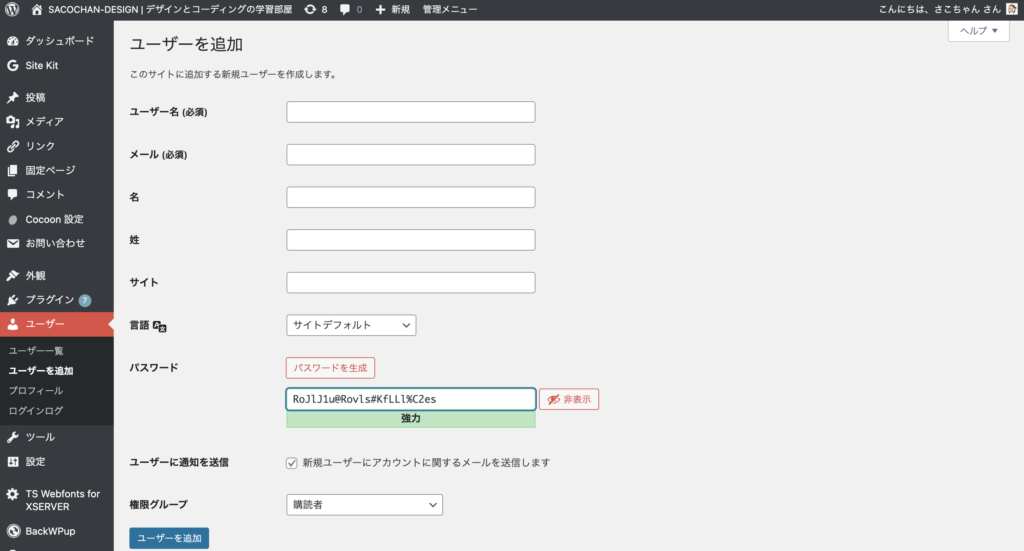Select Profile in the Users submenu

coord(36,391)
